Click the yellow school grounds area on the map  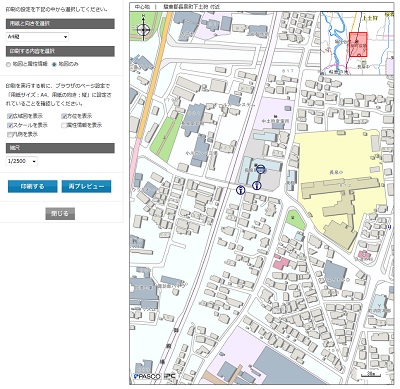pos(337,157)
